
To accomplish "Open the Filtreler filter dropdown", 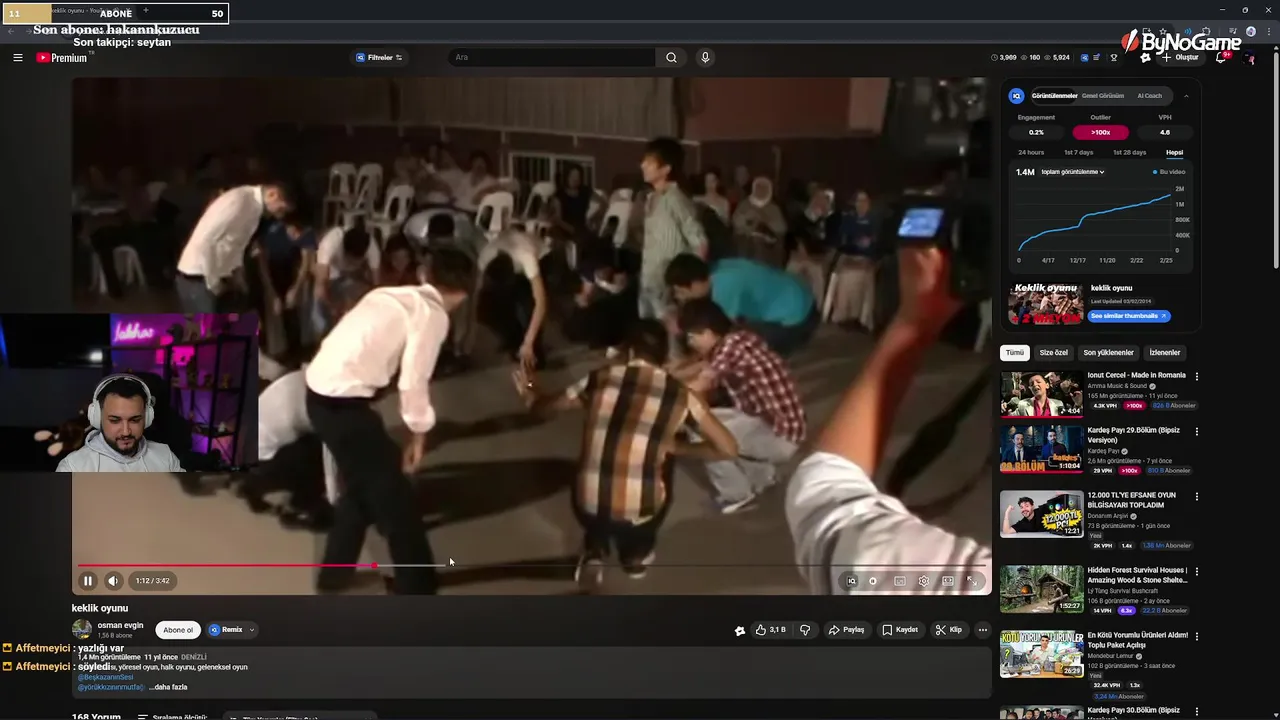I will pos(379,57).
